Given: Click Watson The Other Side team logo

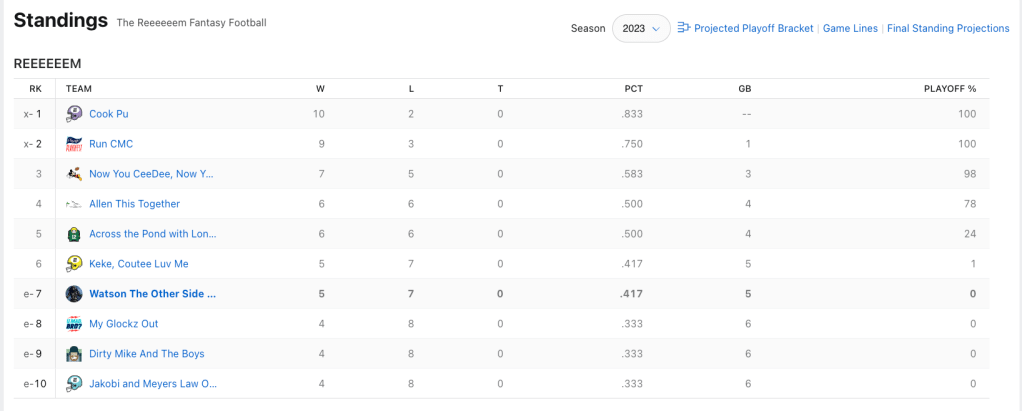Looking at the screenshot, I should pos(74,294).
